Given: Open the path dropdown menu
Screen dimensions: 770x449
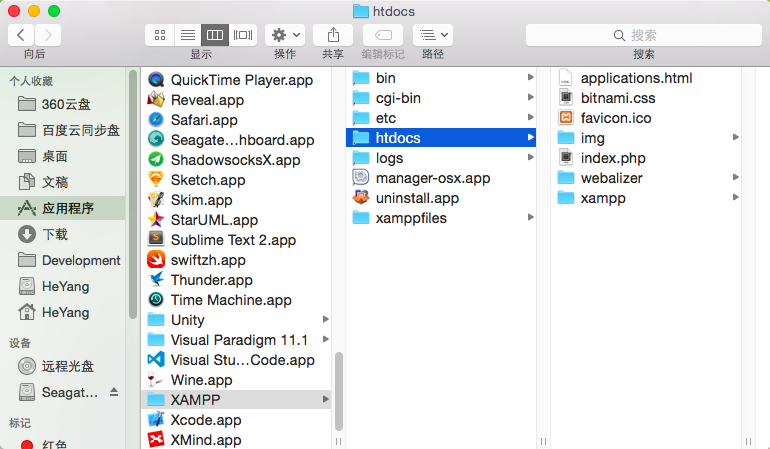Looking at the screenshot, I should 433,35.
